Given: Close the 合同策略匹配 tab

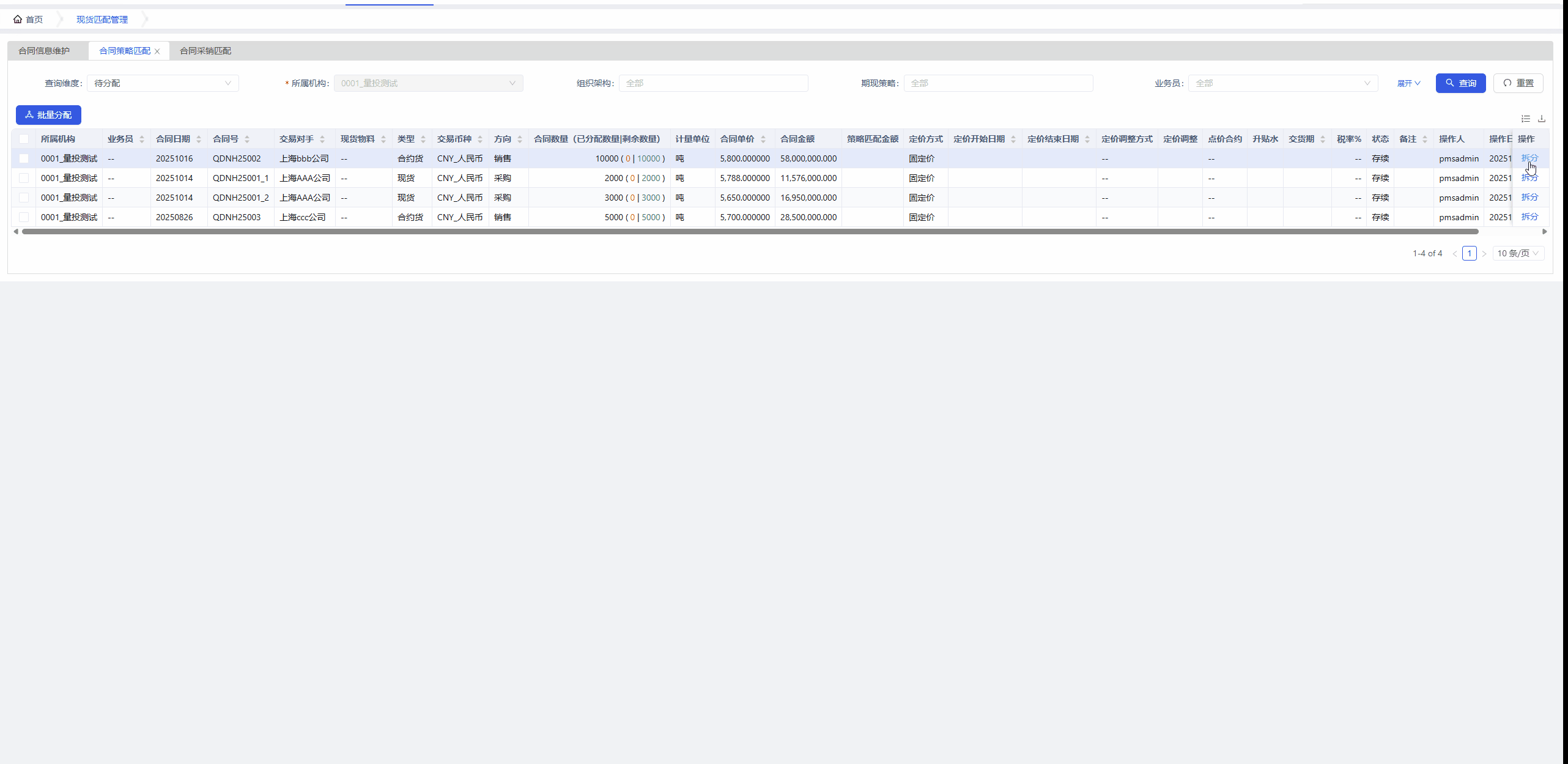Looking at the screenshot, I should 157,51.
